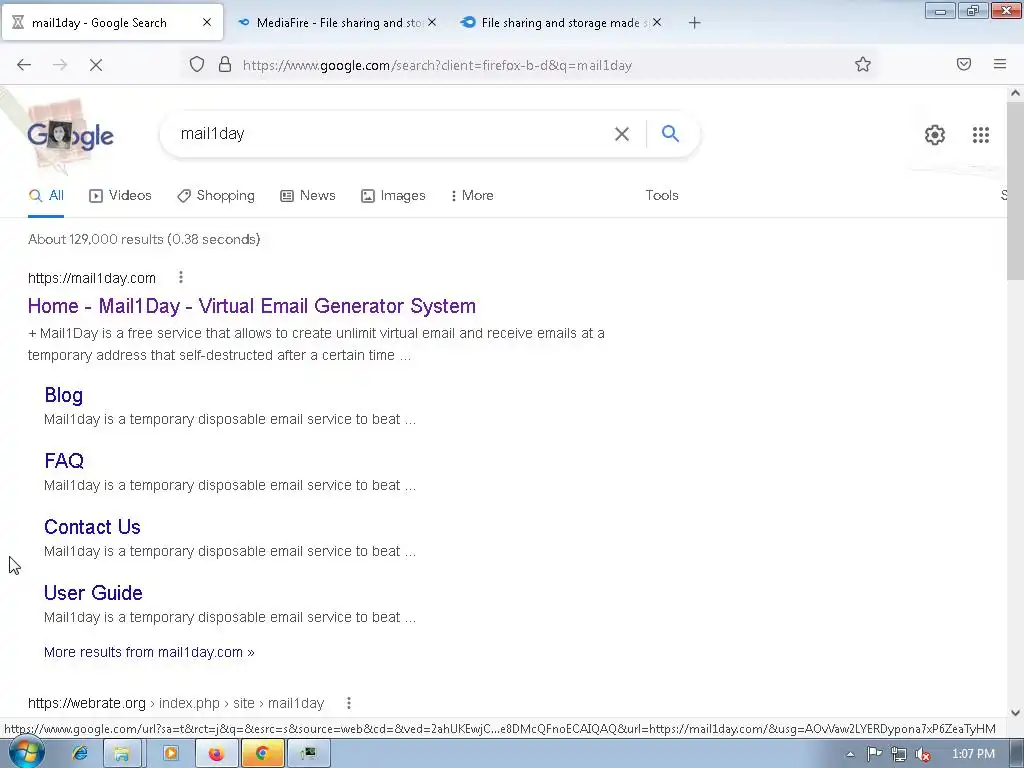Click scrollbar down arrow
The image size is (1024, 768).
click(x=1015, y=712)
